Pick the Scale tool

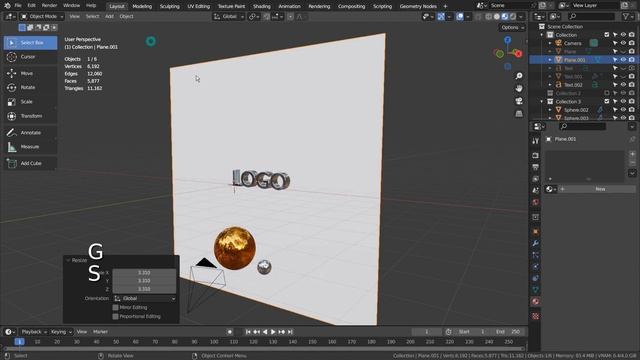[x=31, y=102]
